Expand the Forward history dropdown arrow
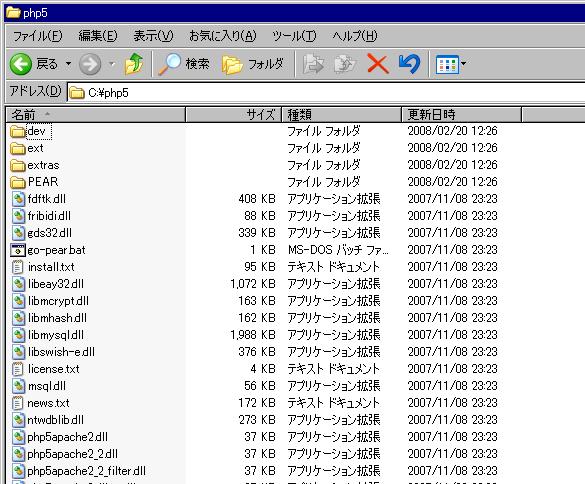This screenshot has height=484, width=585. (x=112, y=64)
